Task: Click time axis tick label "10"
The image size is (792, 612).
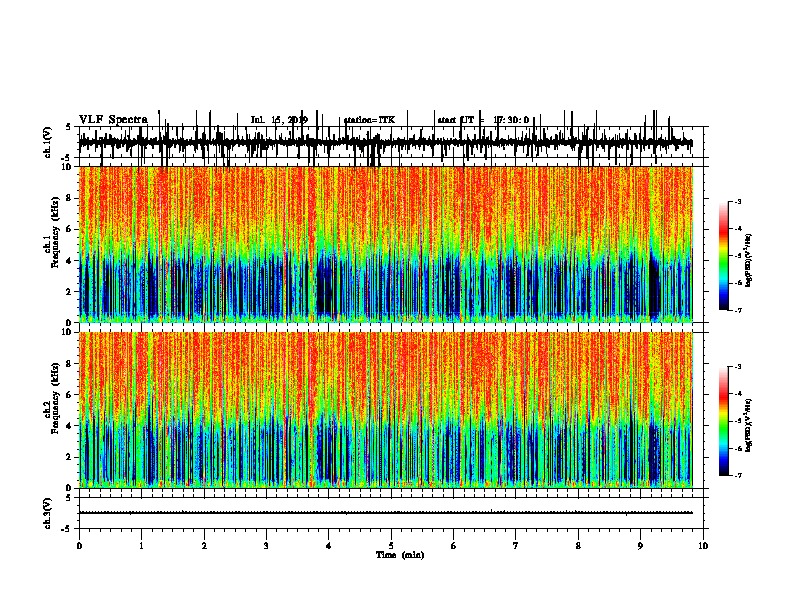Action: pos(703,546)
